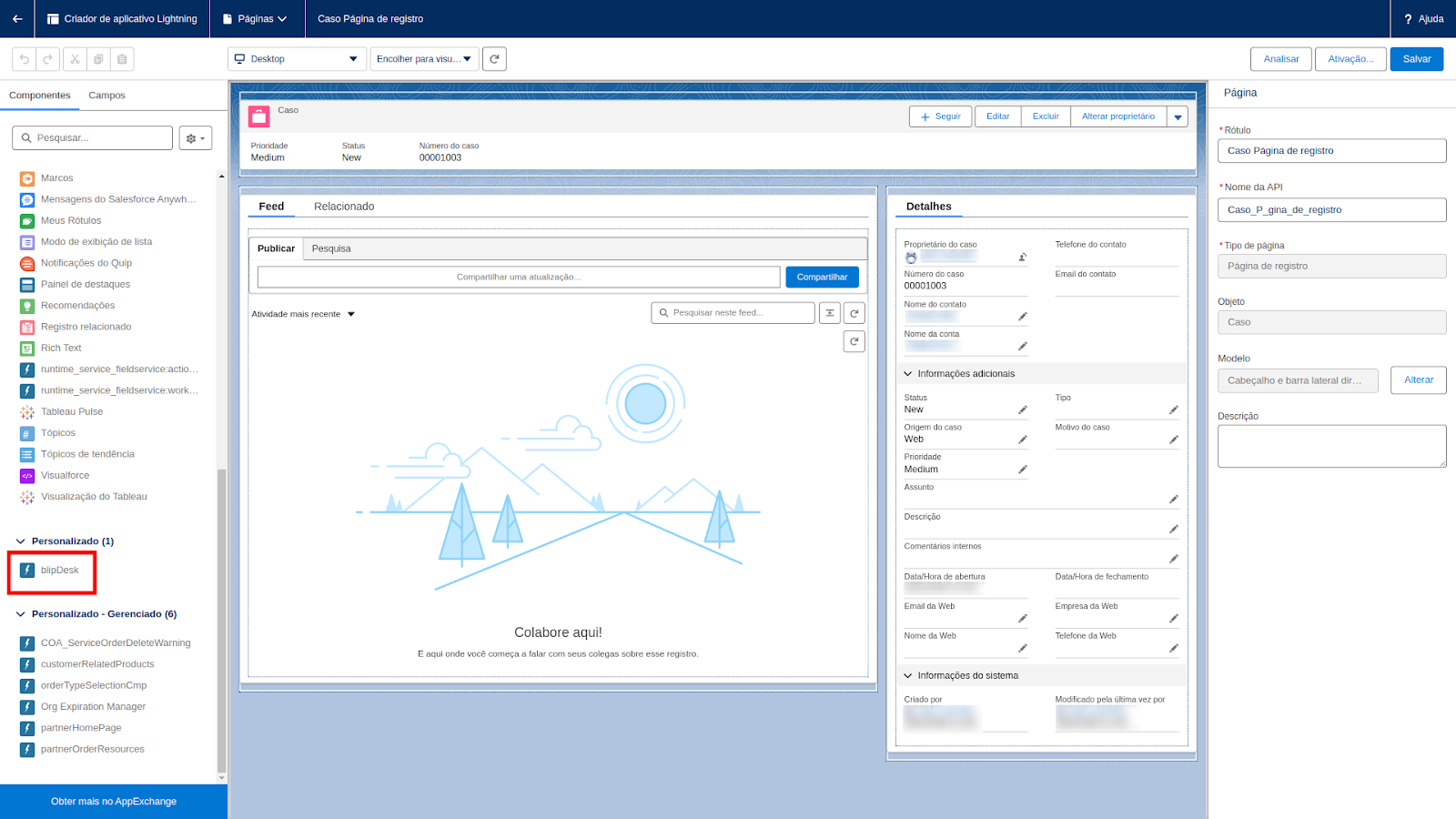This screenshot has height=819, width=1456.
Task: Click the undo icon in toolbar
Action: point(25,59)
